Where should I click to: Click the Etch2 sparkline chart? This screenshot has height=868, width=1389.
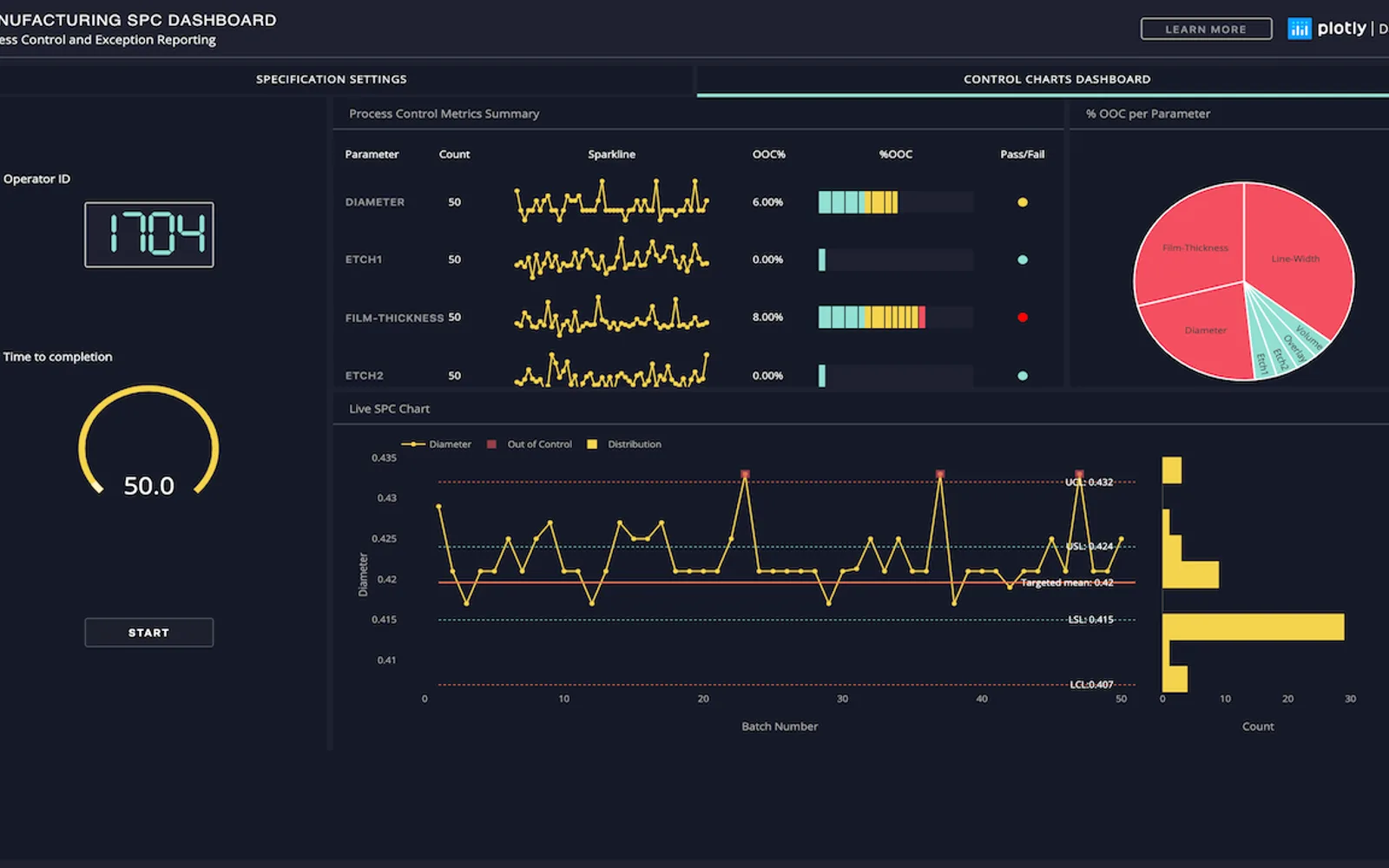click(x=612, y=371)
